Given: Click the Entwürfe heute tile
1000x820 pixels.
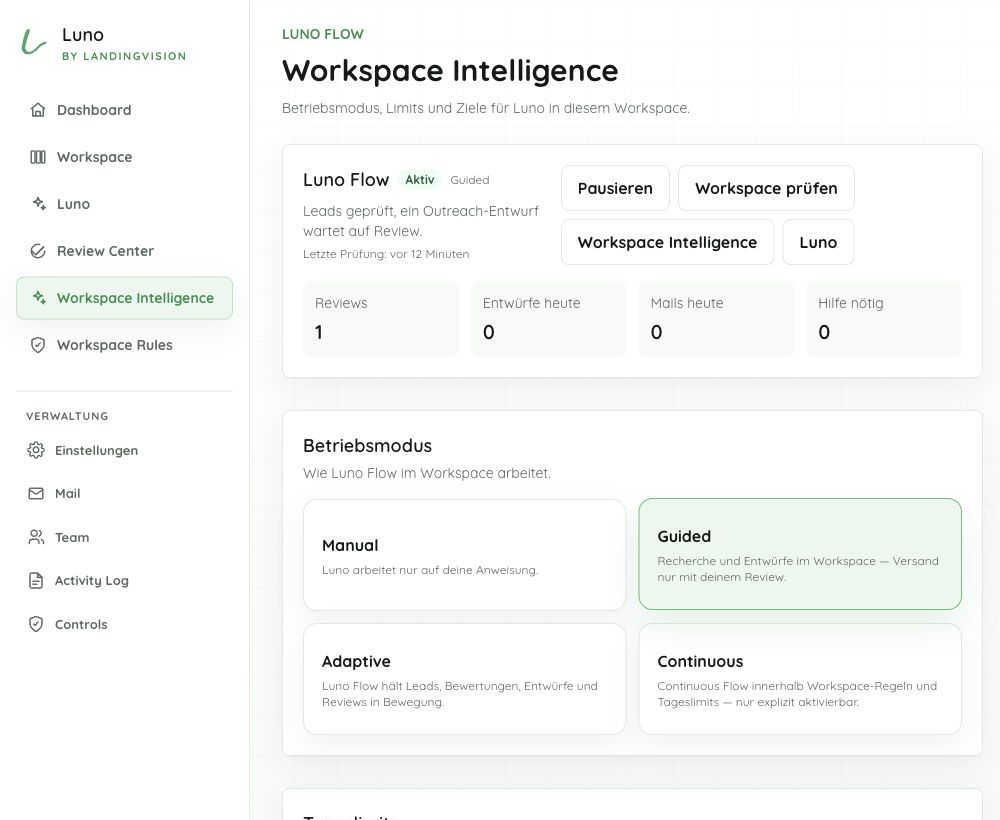Looking at the screenshot, I should 548,319.
